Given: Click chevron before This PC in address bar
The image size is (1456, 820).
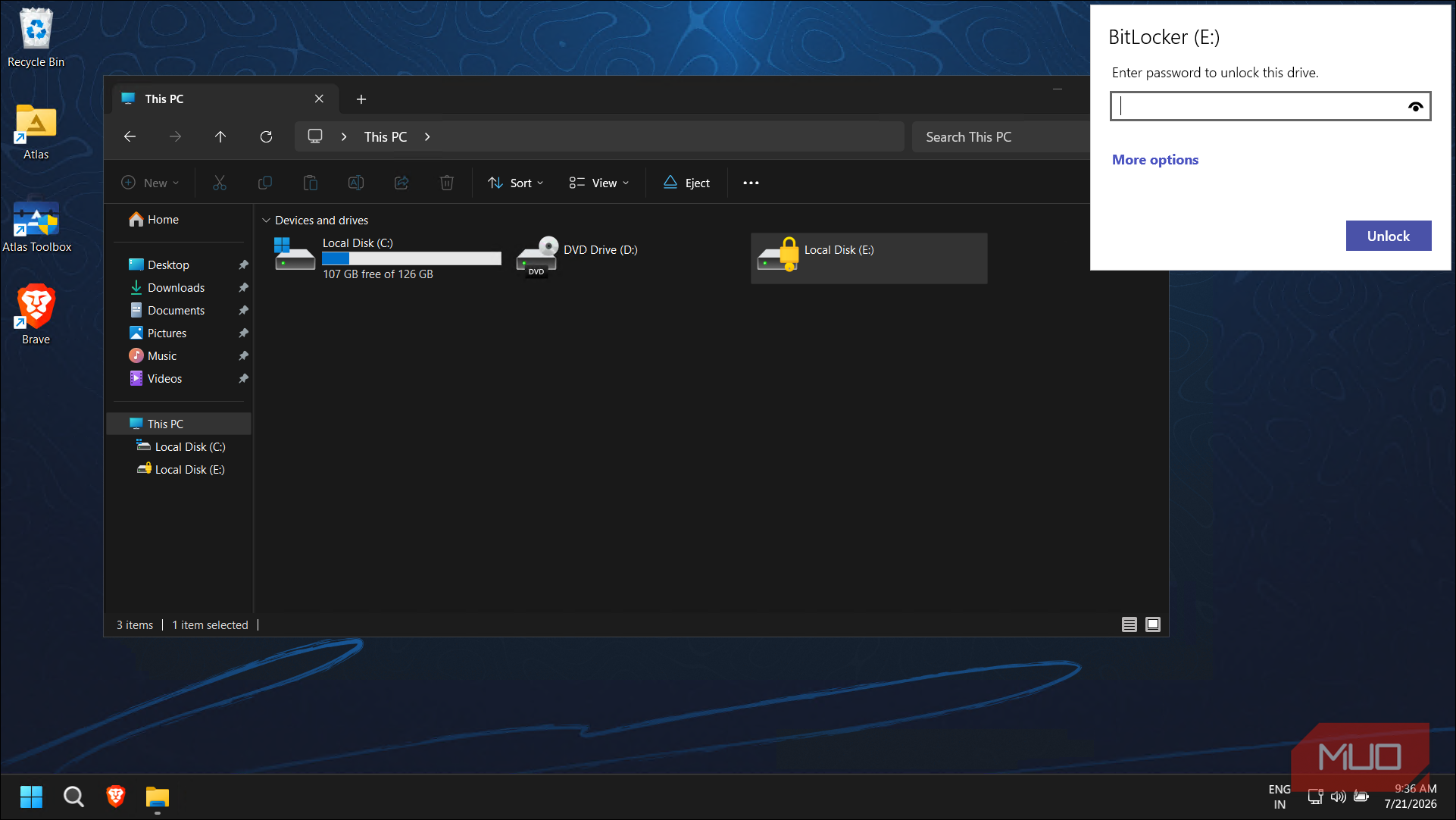Looking at the screenshot, I should point(344,137).
